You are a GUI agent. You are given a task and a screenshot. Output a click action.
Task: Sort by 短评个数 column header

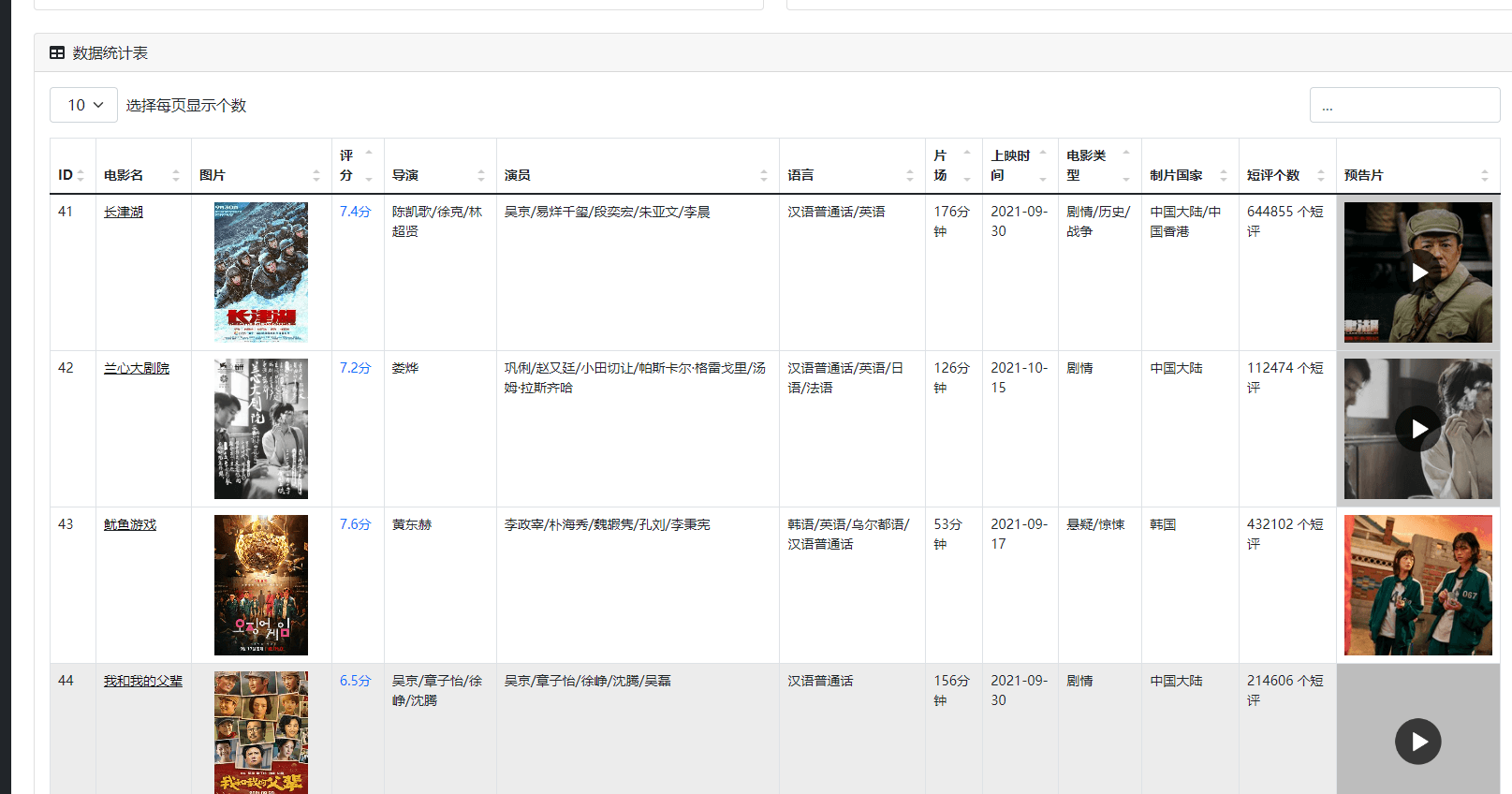tap(1287, 167)
